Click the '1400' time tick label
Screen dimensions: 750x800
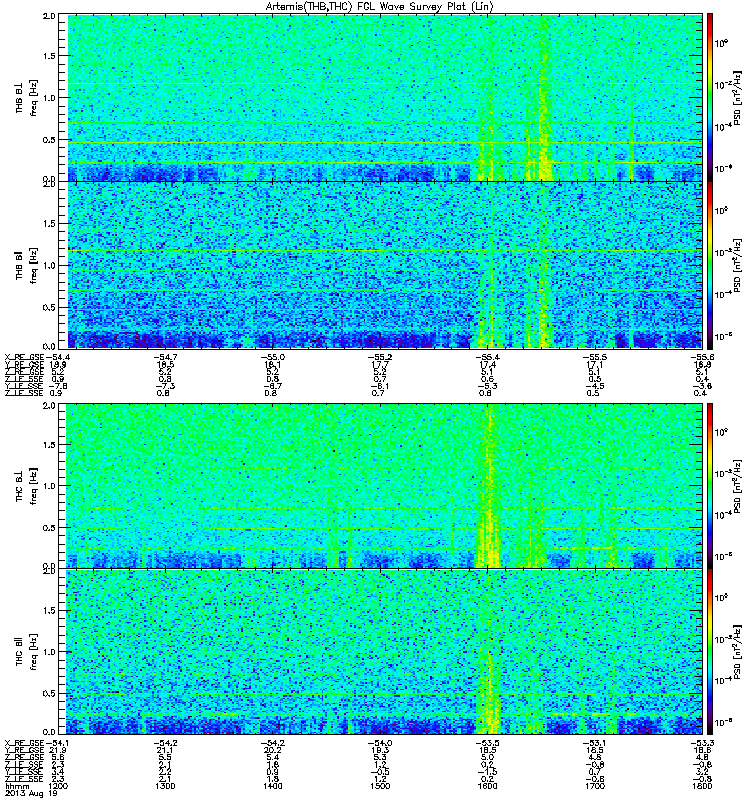coord(272,786)
